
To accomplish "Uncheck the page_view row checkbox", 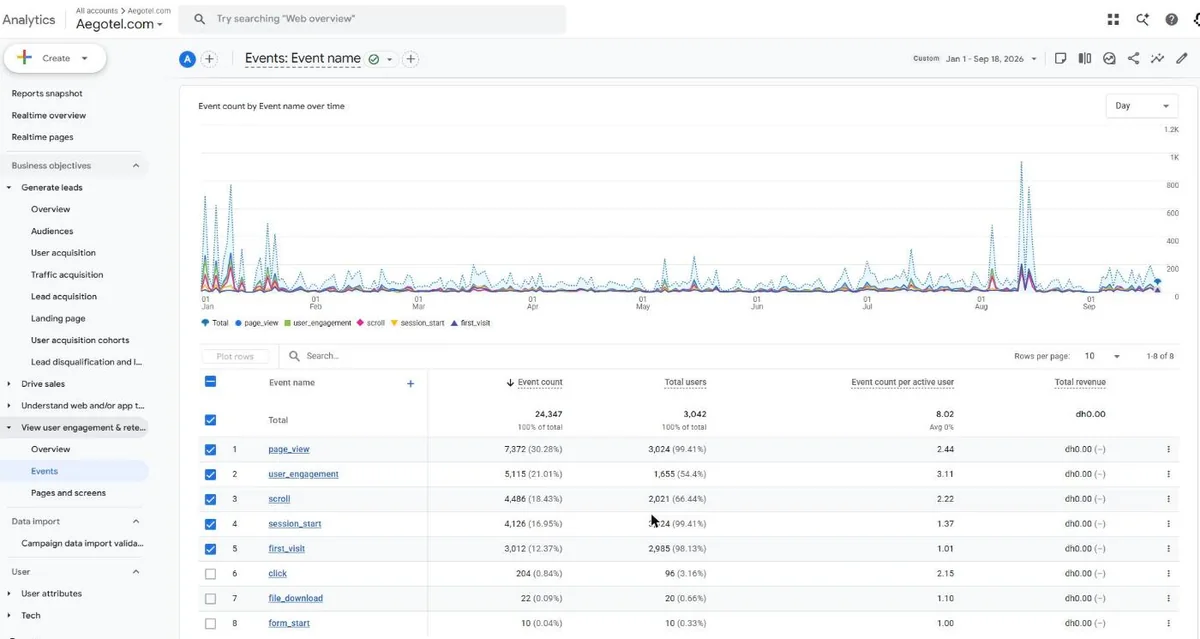I will pos(210,449).
